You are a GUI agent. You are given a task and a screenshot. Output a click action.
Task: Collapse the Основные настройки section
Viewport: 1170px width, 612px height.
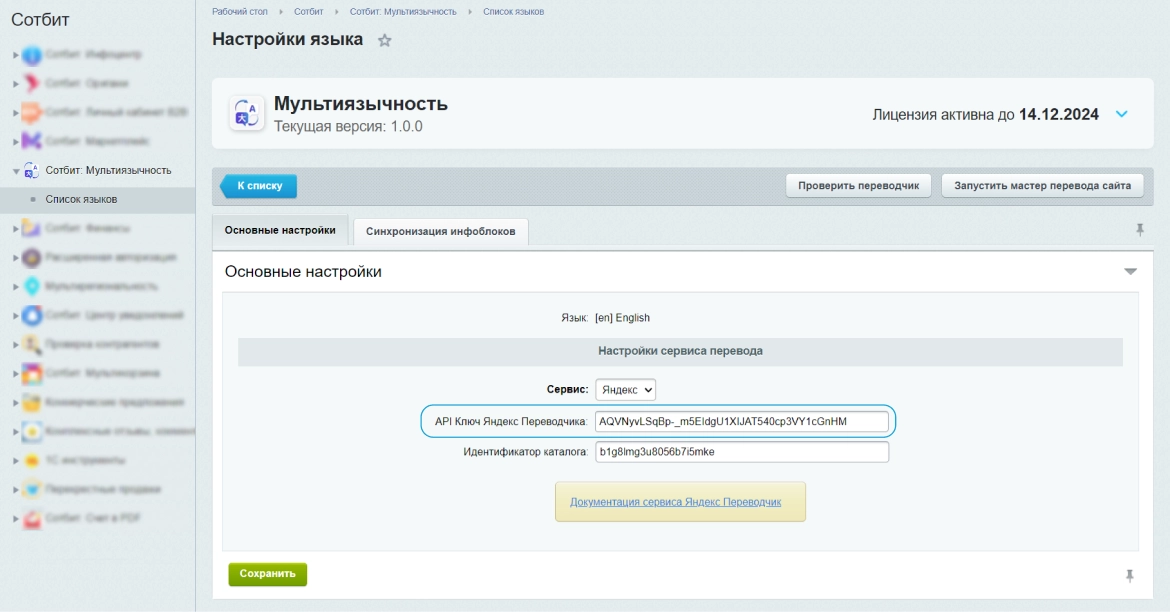(x=1130, y=272)
